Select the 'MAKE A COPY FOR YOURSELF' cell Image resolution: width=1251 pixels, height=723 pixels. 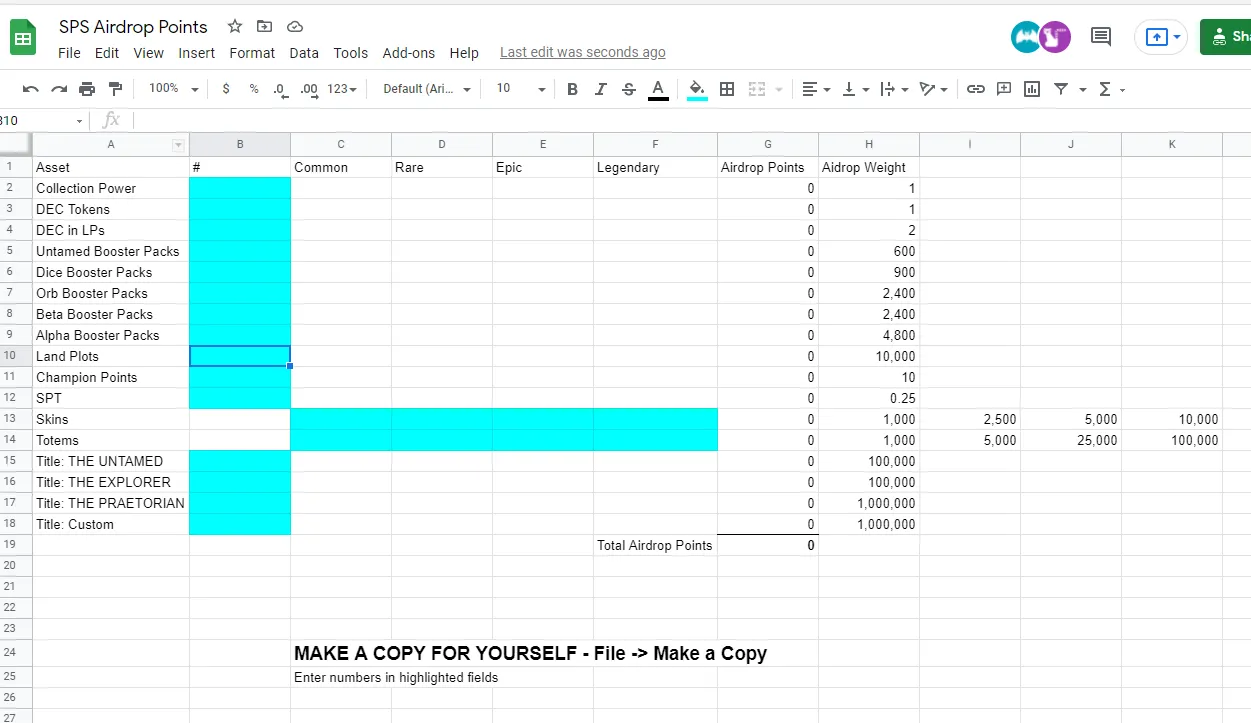click(x=530, y=653)
